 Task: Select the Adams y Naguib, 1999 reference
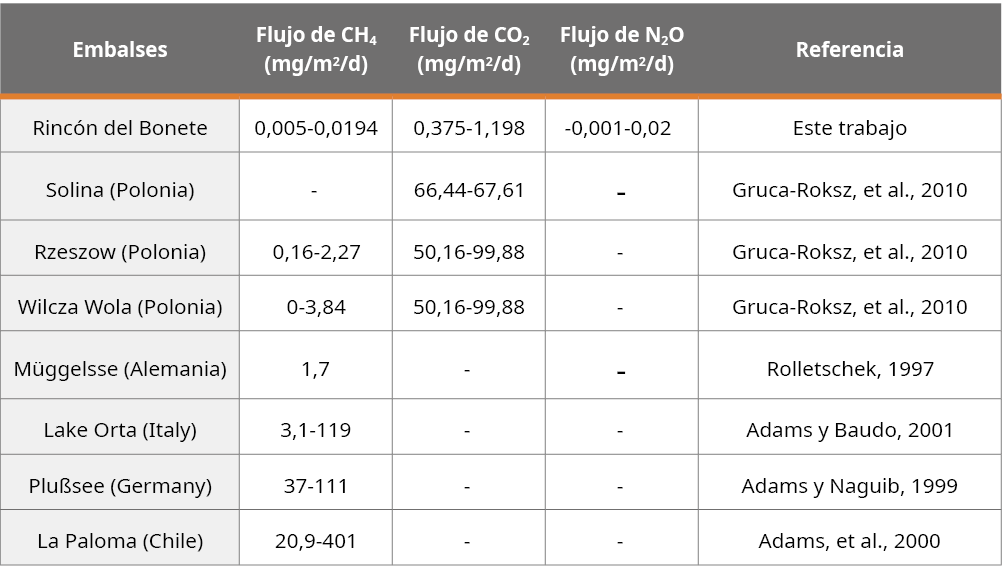pos(849,486)
